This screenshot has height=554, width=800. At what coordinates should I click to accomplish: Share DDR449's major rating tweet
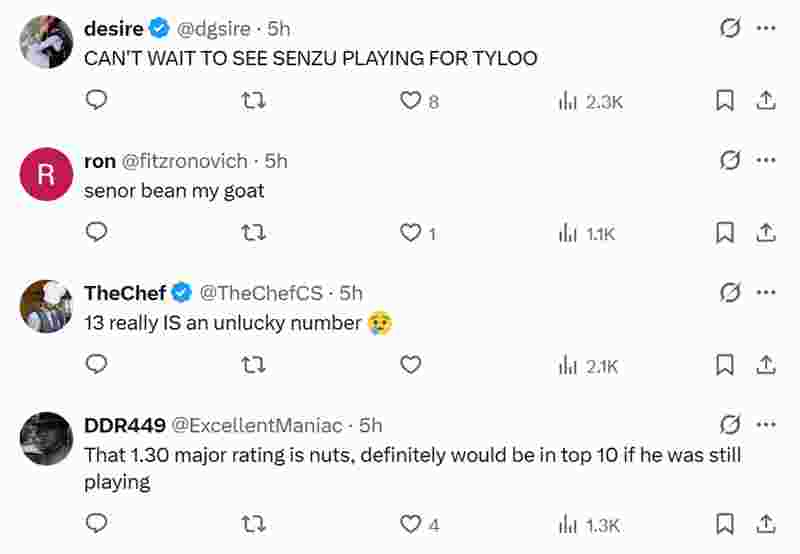[x=765, y=524]
